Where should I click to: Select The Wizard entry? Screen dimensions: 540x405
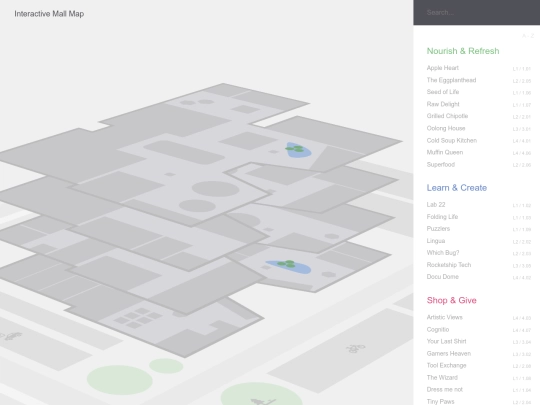point(479,377)
